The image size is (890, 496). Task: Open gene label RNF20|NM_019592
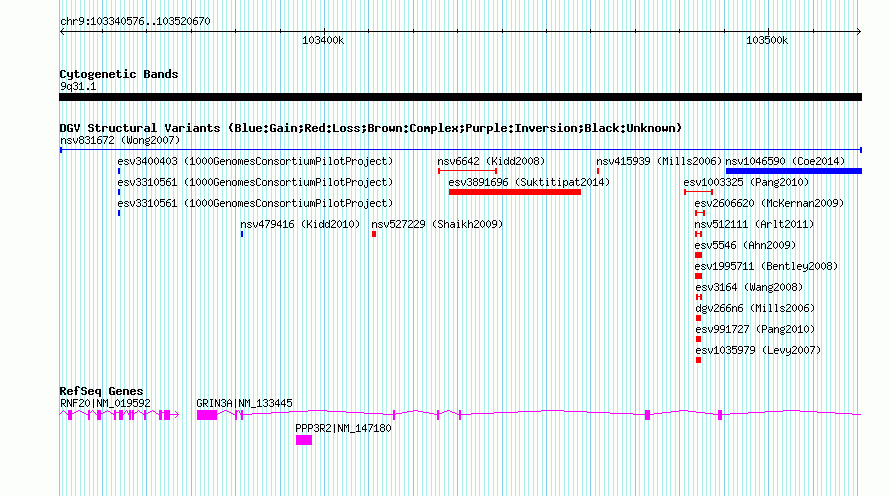click(x=105, y=403)
